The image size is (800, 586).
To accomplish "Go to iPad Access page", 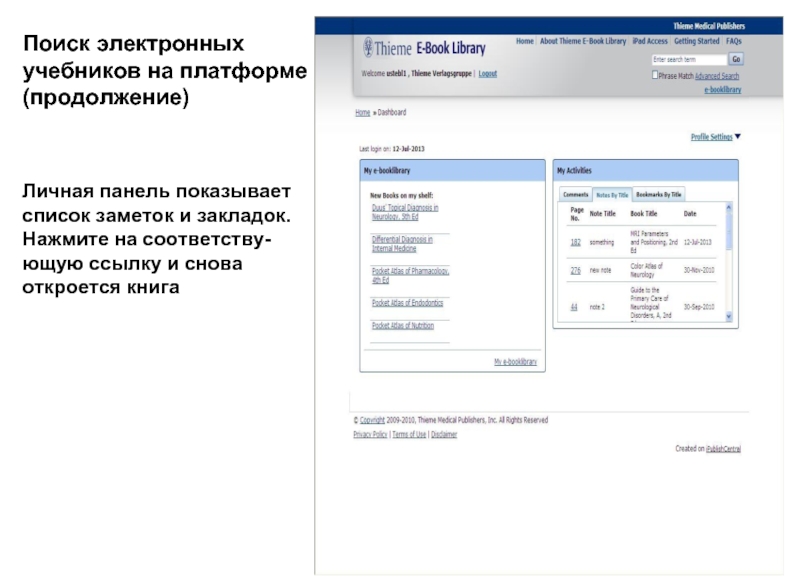I will tap(649, 41).
